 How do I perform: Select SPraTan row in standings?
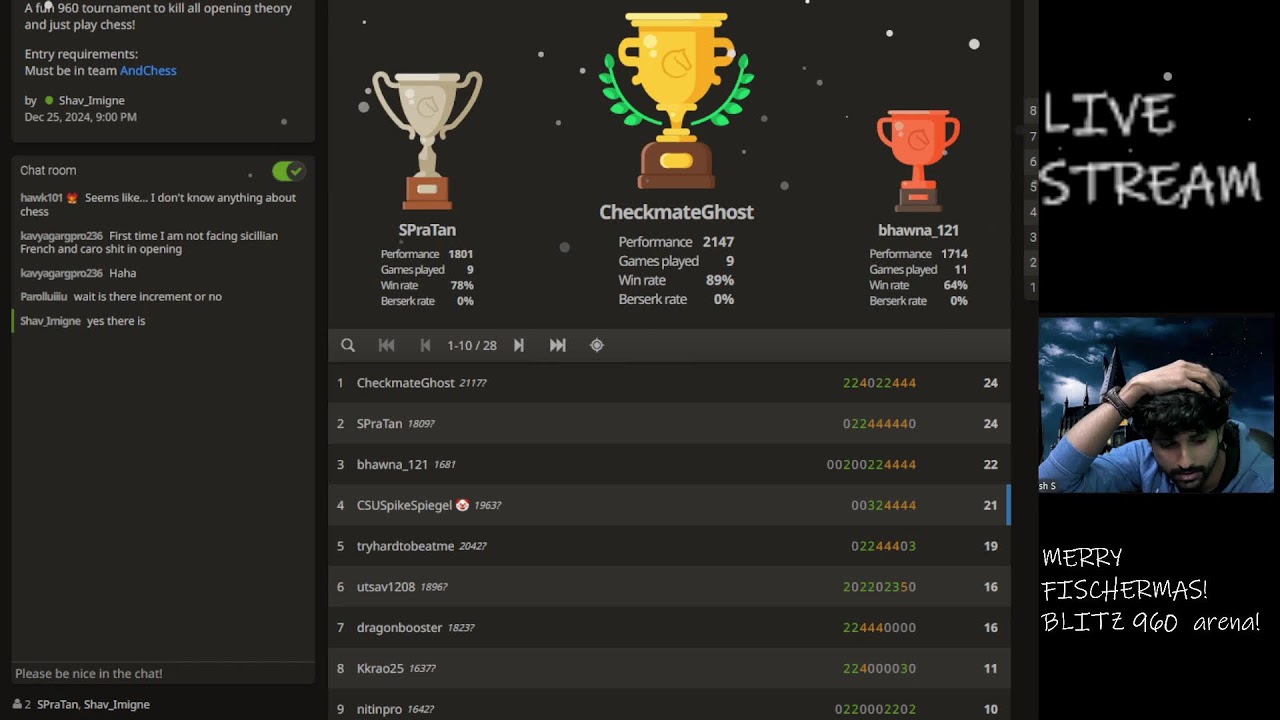[x=669, y=424]
